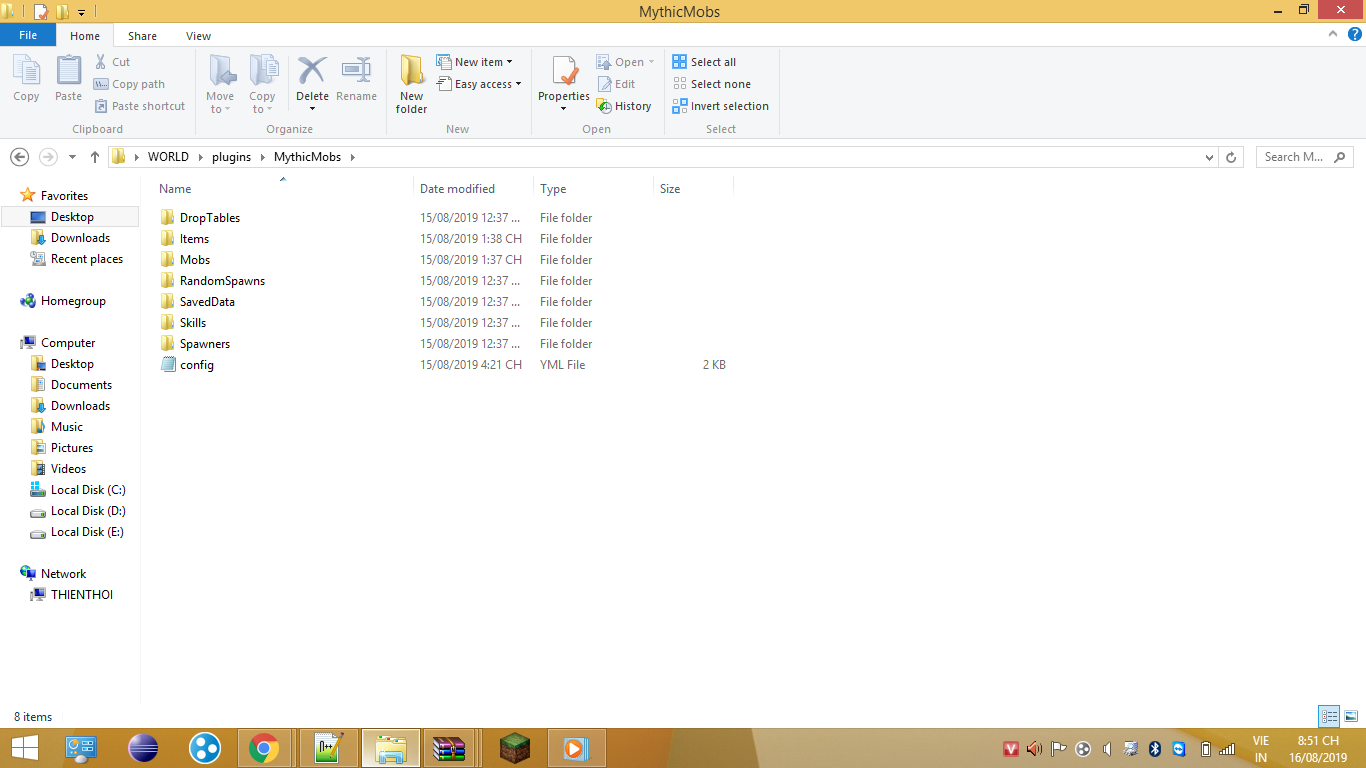
Task: Open the Easy access dropdown
Action: [479, 84]
